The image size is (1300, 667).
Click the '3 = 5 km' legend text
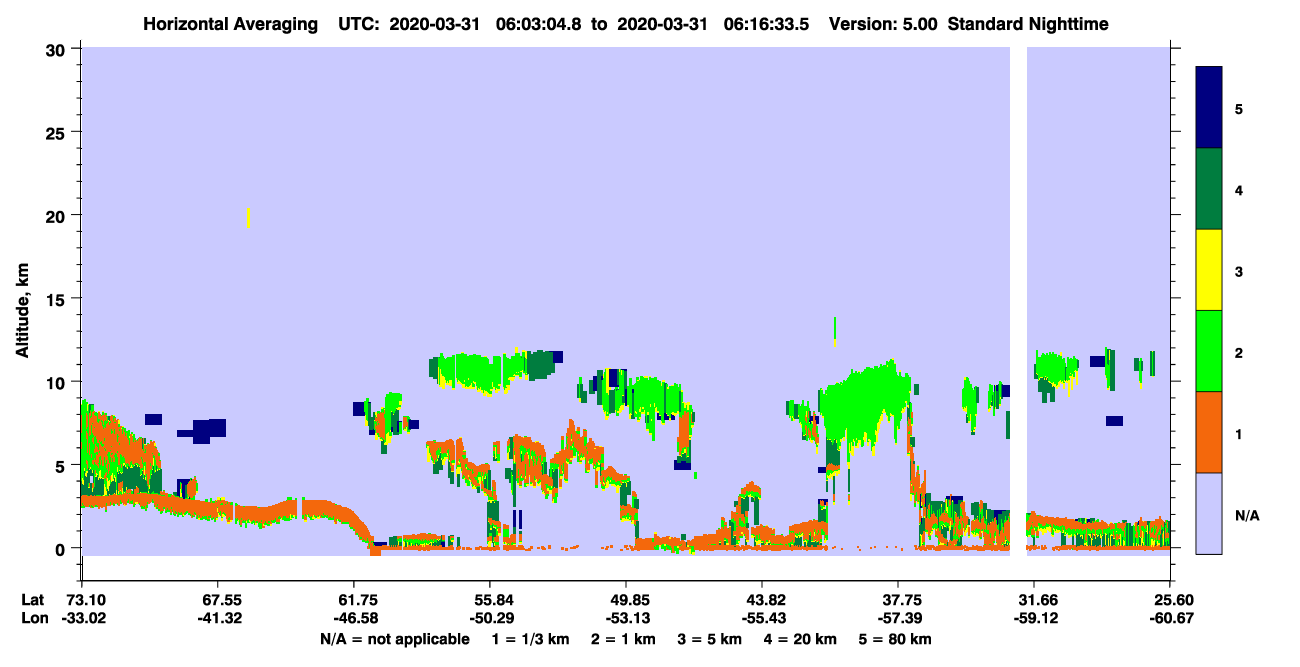(x=711, y=639)
